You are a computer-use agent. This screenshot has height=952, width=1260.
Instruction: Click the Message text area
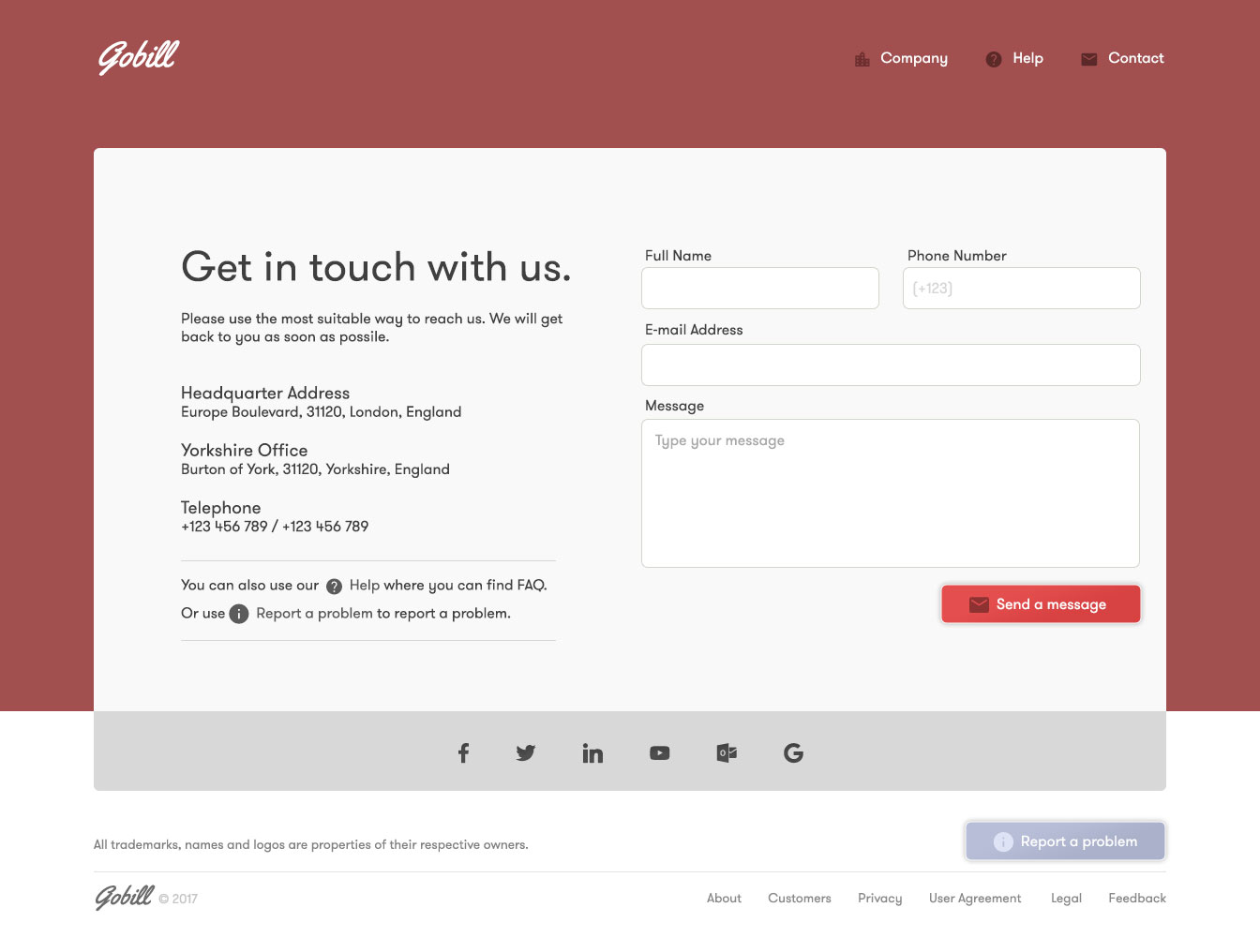point(891,493)
